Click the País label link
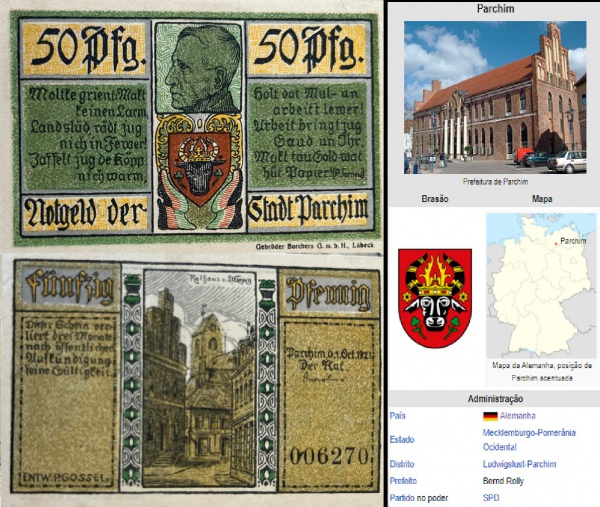Image resolution: width=600 pixels, height=507 pixels. (x=397, y=416)
